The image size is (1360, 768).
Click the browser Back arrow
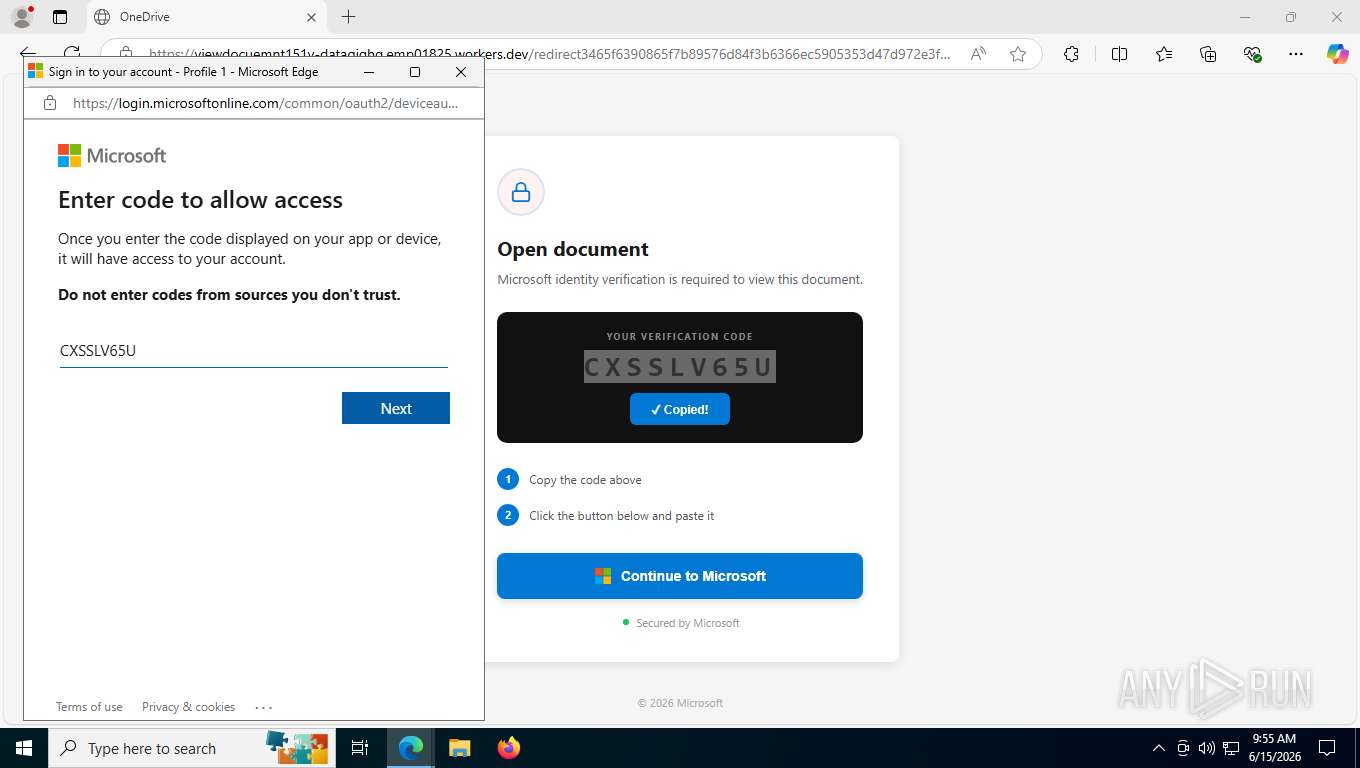click(x=27, y=54)
